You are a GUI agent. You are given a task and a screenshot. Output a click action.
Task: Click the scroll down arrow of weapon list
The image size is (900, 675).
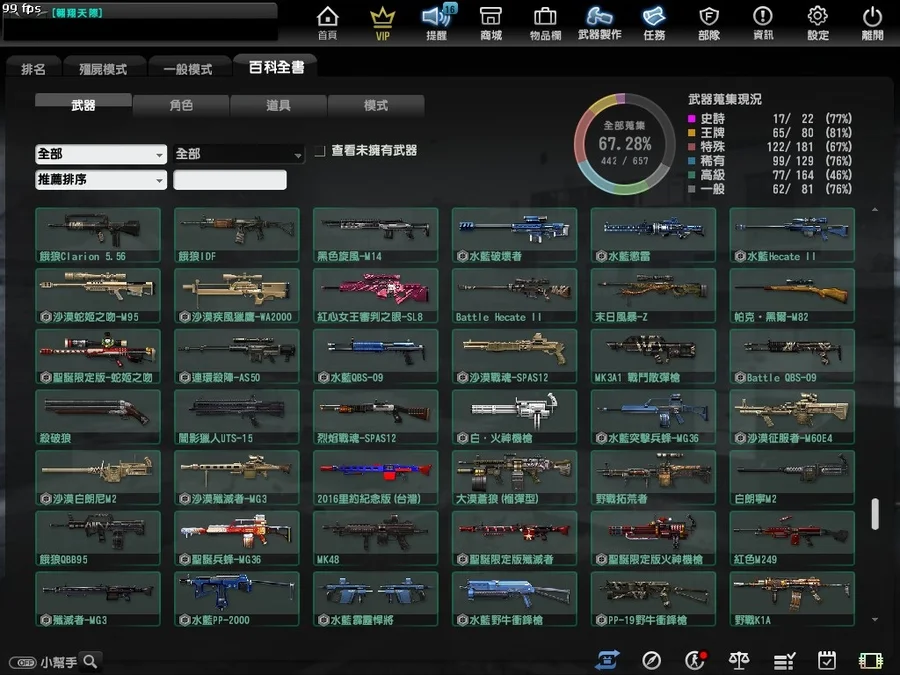click(875, 619)
